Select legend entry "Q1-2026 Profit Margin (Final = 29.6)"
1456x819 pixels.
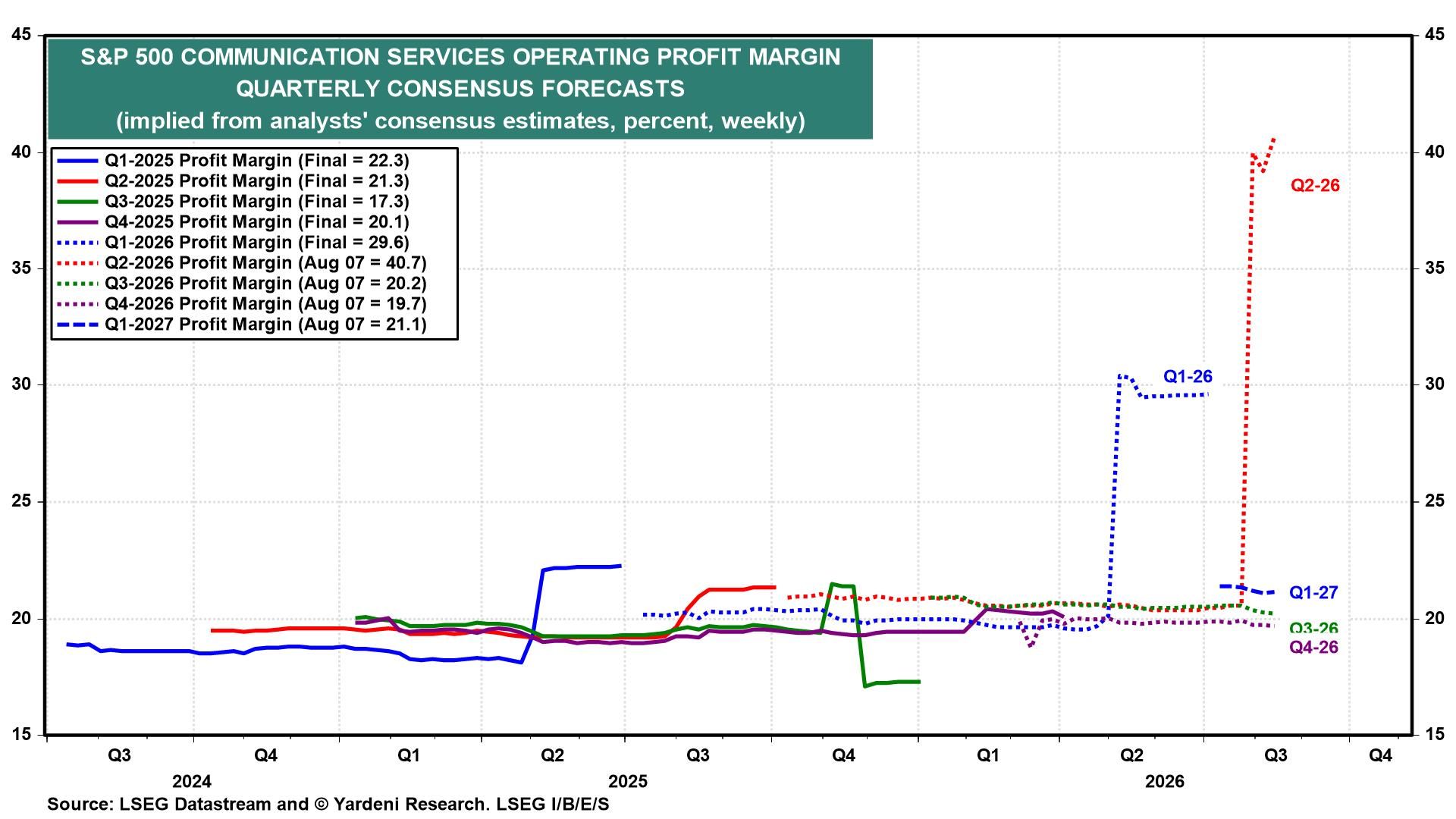click(x=256, y=243)
